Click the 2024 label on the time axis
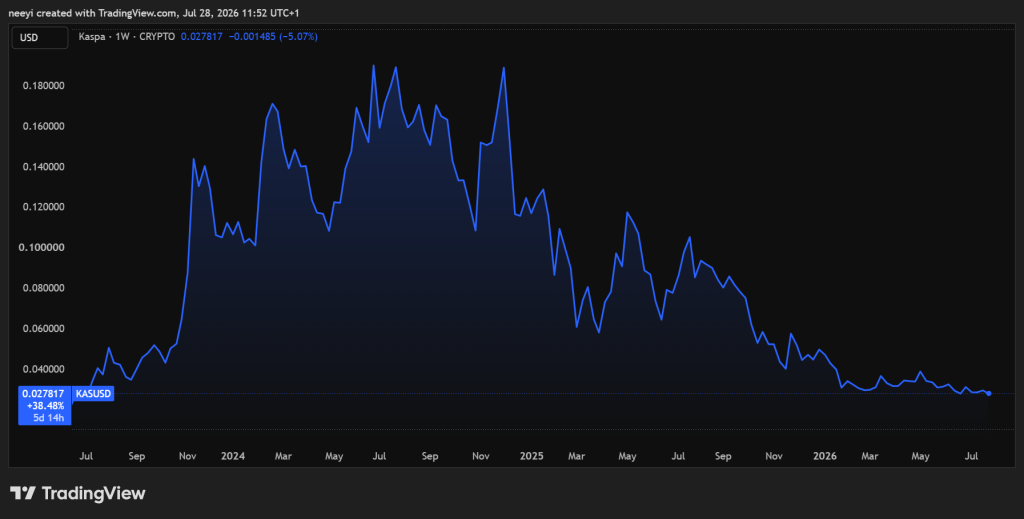This screenshot has height=519, width=1024. [233, 456]
